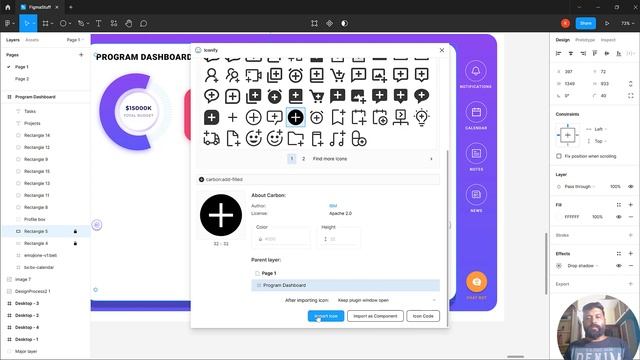640x360 pixels.
Task: Click the Calendar sidebar icon
Action: pyautogui.click(x=476, y=112)
